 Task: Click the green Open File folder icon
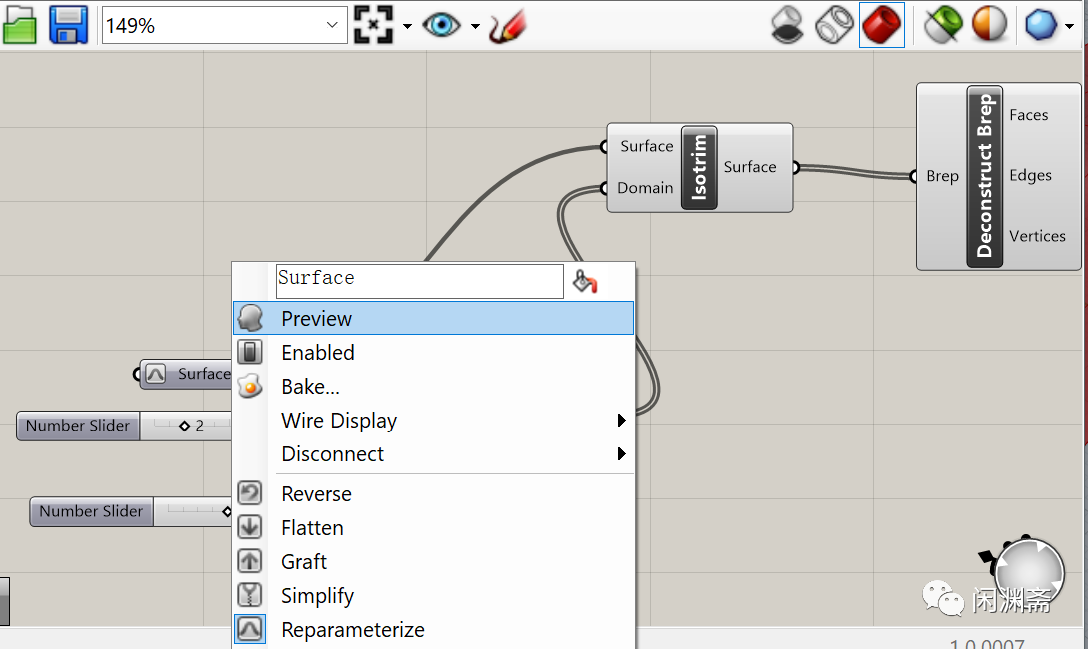tap(19, 26)
